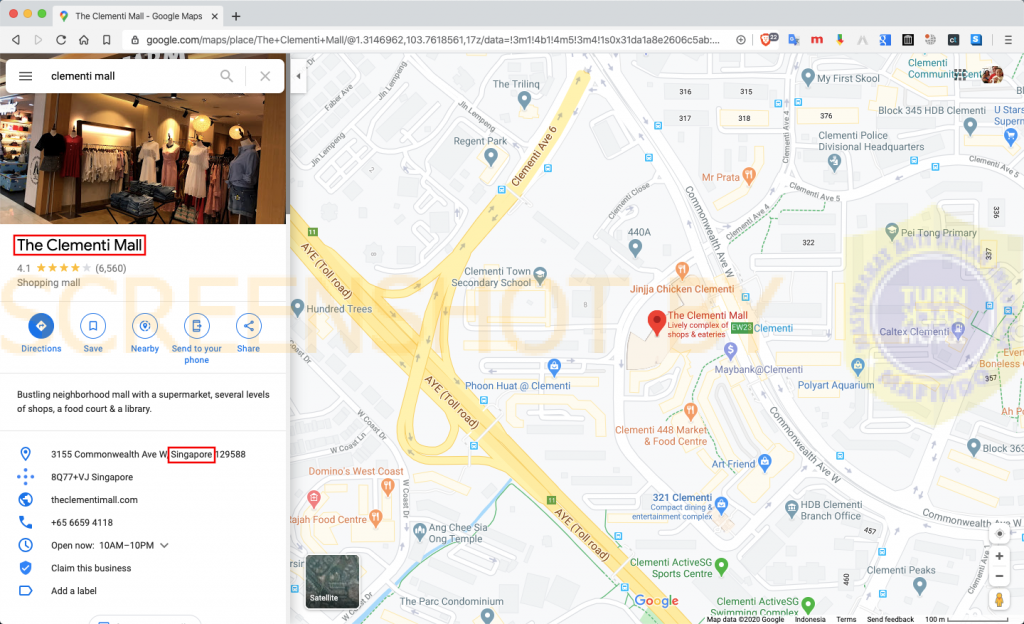Viewport: 1024px width, 624px height.
Task: Show your location on the map
Action: click(x=999, y=533)
